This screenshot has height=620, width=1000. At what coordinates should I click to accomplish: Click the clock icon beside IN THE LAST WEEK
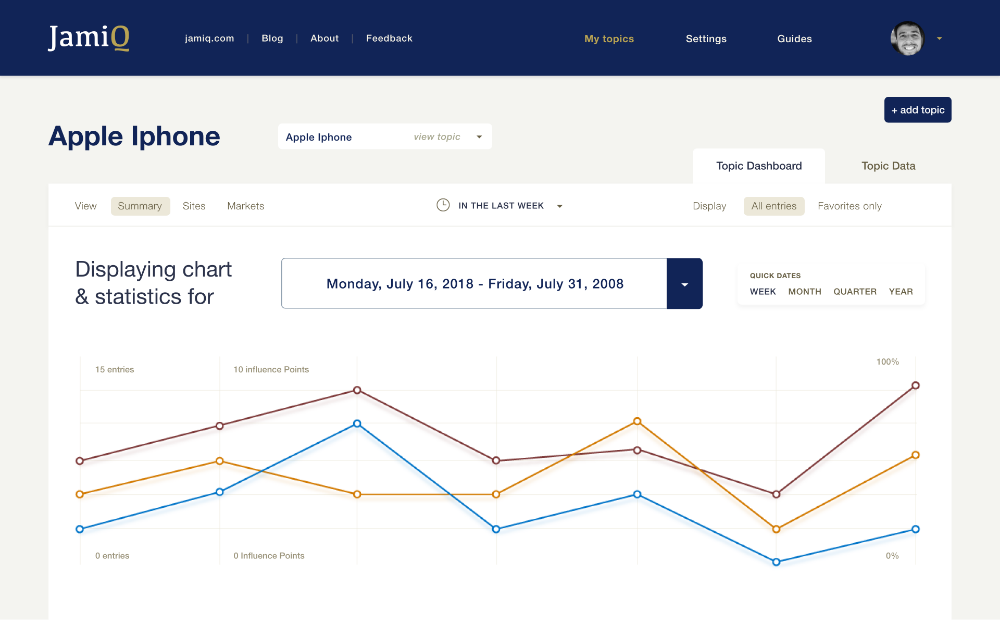coord(443,205)
